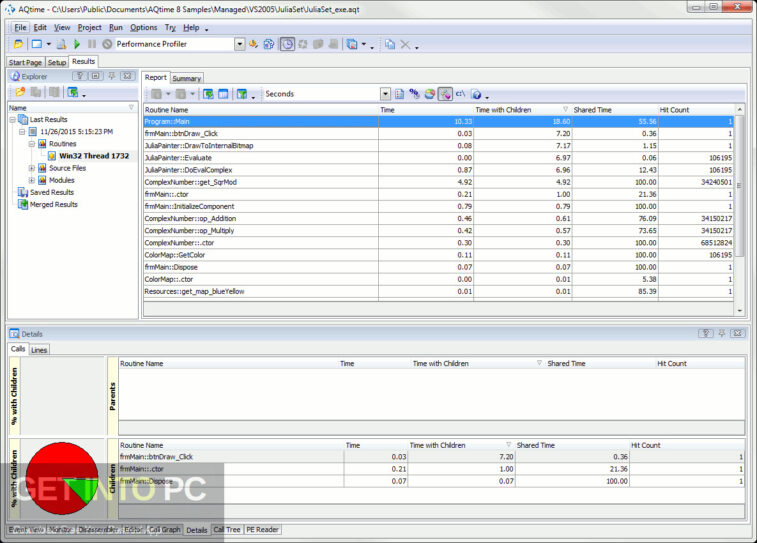This screenshot has height=543, width=757.
Task: Open the Options menu
Action: click(x=143, y=28)
